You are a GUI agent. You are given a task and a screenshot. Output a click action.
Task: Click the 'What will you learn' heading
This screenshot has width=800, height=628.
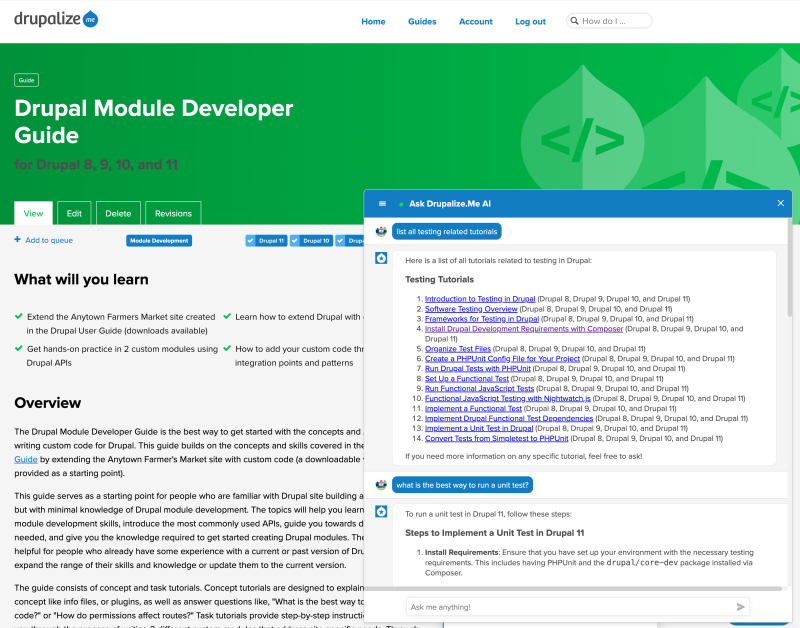pos(81,279)
